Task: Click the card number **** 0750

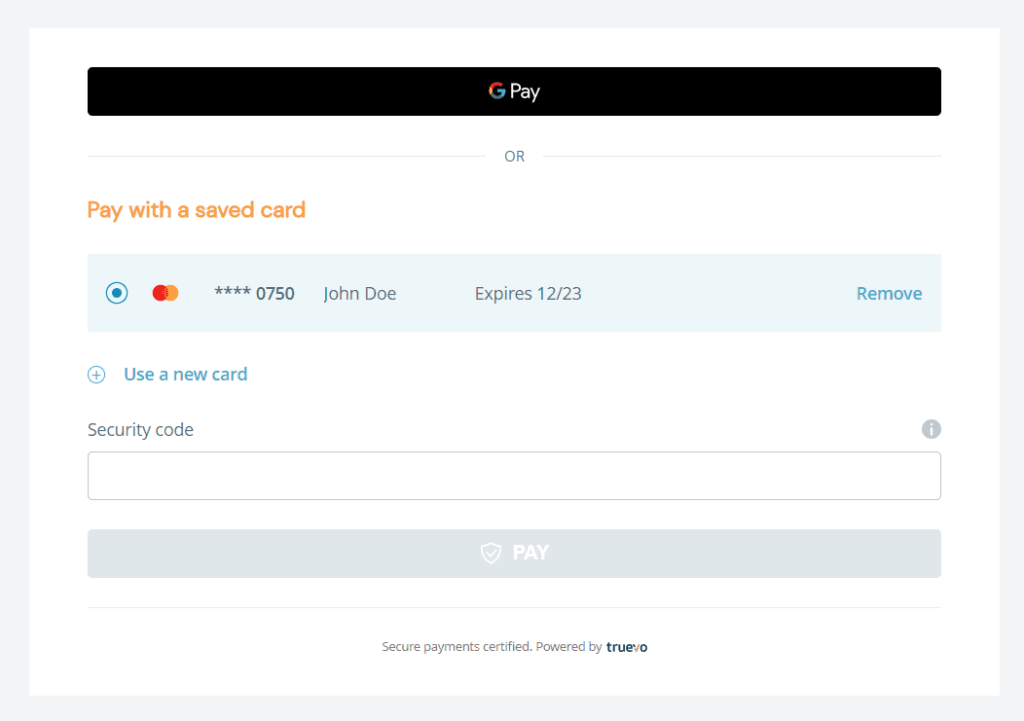Action: (254, 293)
